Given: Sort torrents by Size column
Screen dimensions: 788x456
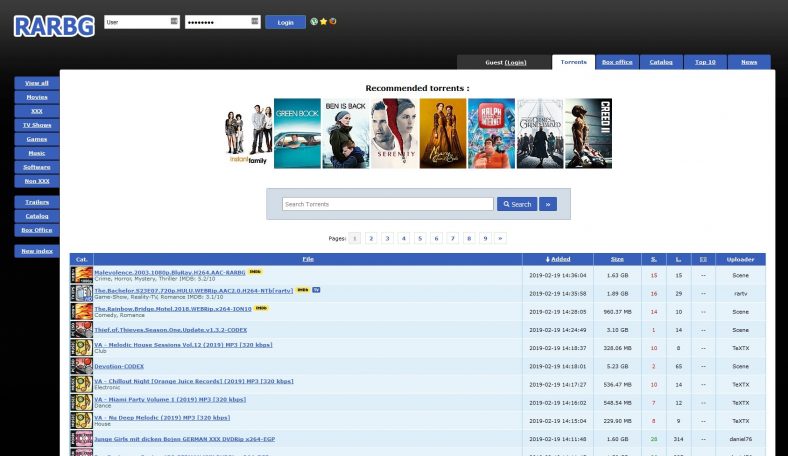Looking at the screenshot, I should click(x=617, y=259).
